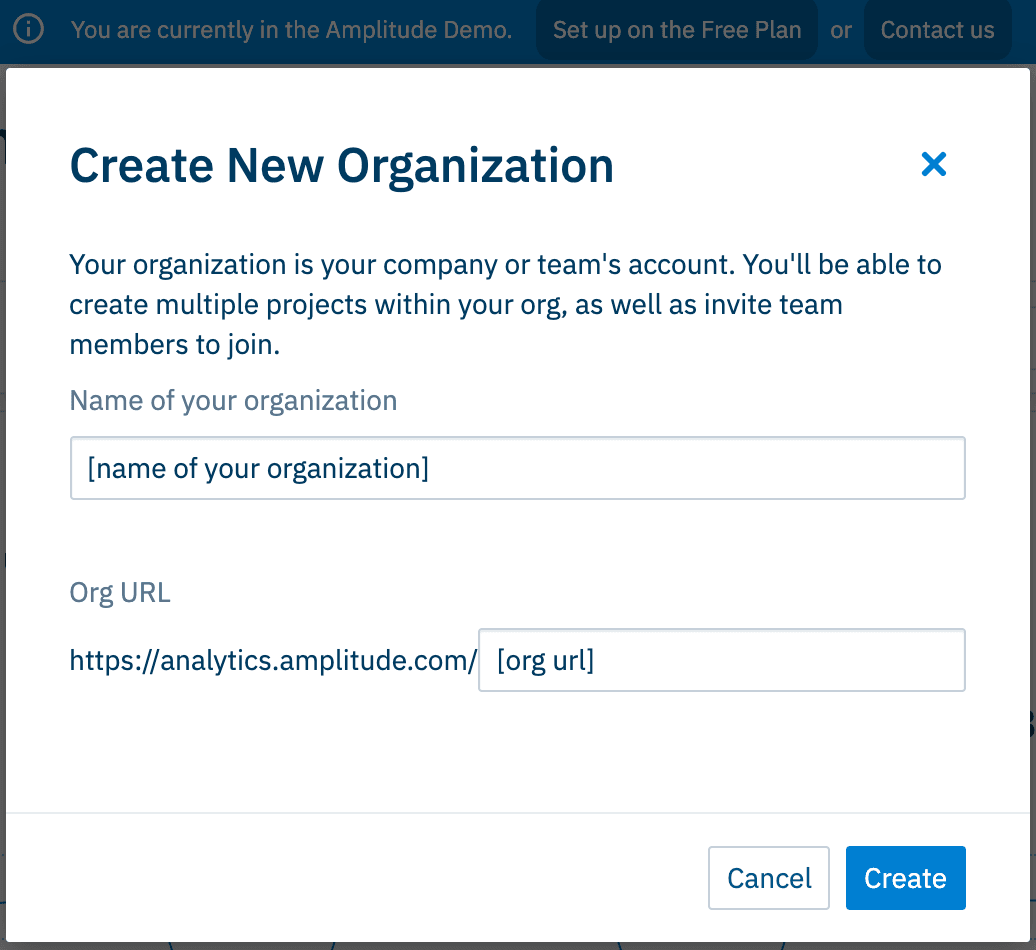Screen dimensions: 1036x950
Task: Click the 'Create New Organization' heading
Action: [x=341, y=165]
